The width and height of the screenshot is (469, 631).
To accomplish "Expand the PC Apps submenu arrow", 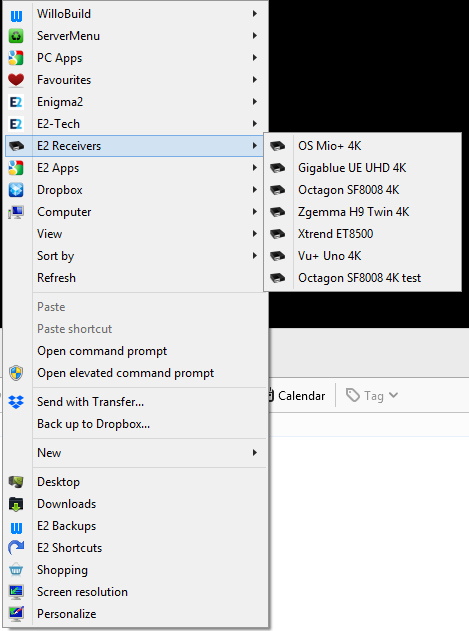I will [254, 58].
